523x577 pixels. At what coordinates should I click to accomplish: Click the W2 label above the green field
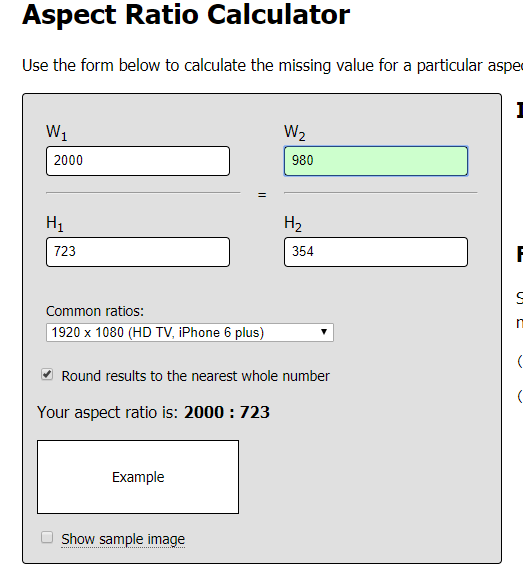click(294, 132)
